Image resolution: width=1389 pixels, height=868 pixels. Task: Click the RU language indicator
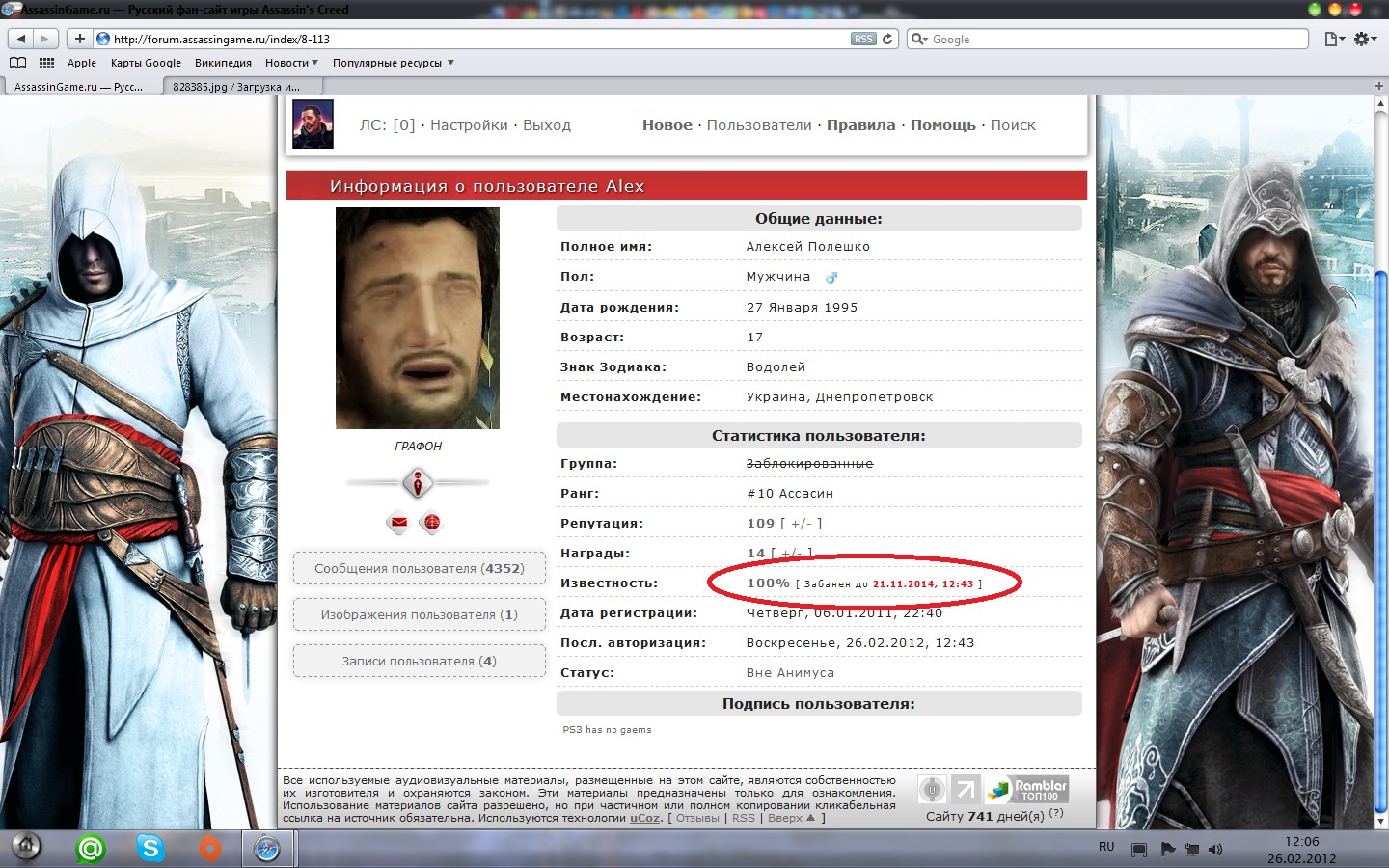(1106, 847)
